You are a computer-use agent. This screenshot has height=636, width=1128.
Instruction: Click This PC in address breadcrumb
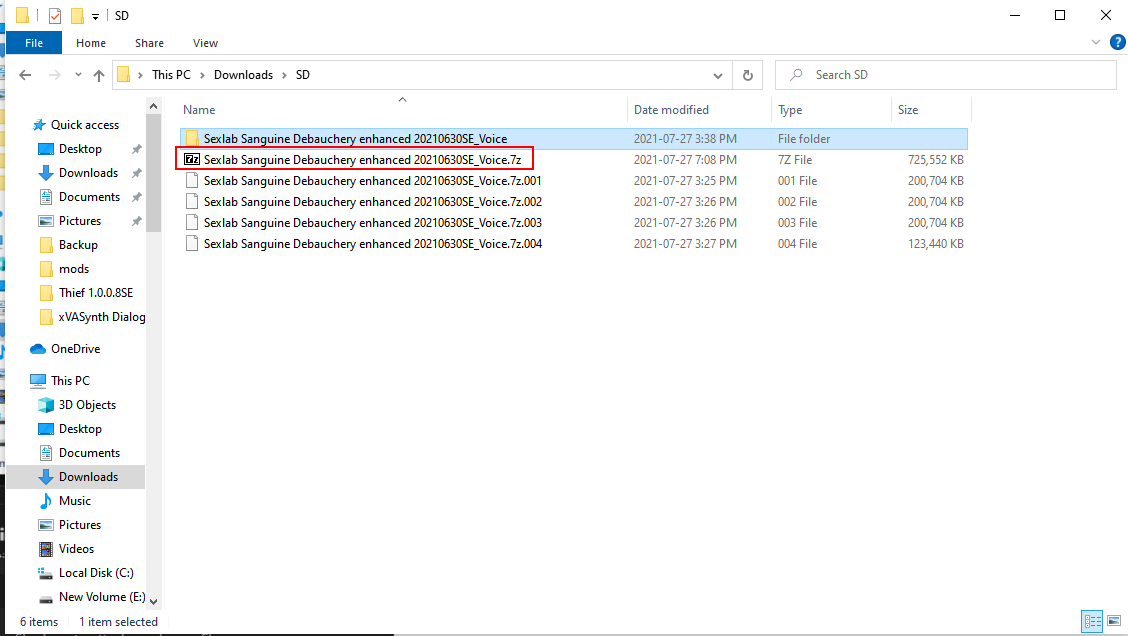point(171,75)
